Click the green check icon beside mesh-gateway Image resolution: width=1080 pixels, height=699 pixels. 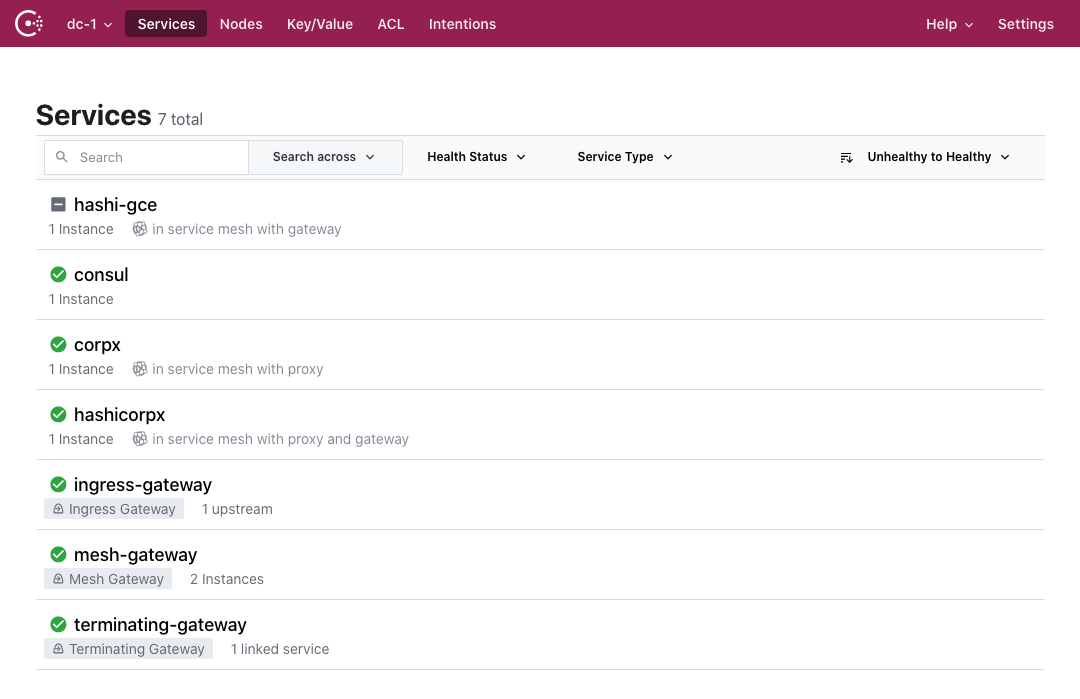point(58,554)
